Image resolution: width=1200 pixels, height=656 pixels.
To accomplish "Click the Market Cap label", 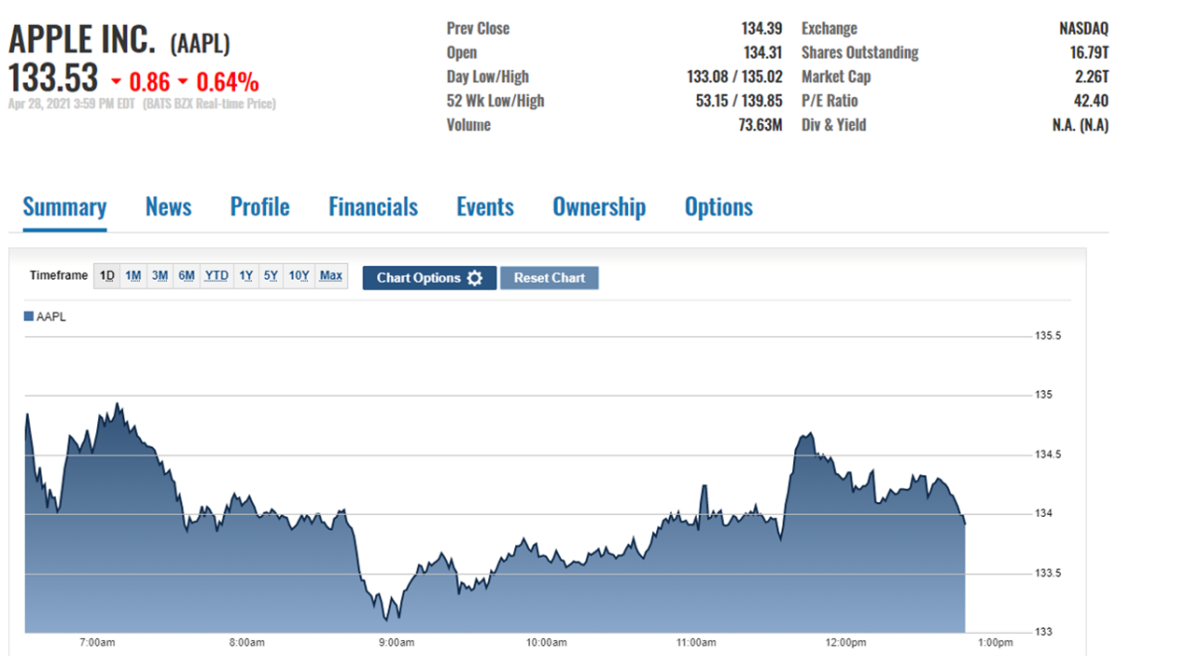I will [x=836, y=77].
